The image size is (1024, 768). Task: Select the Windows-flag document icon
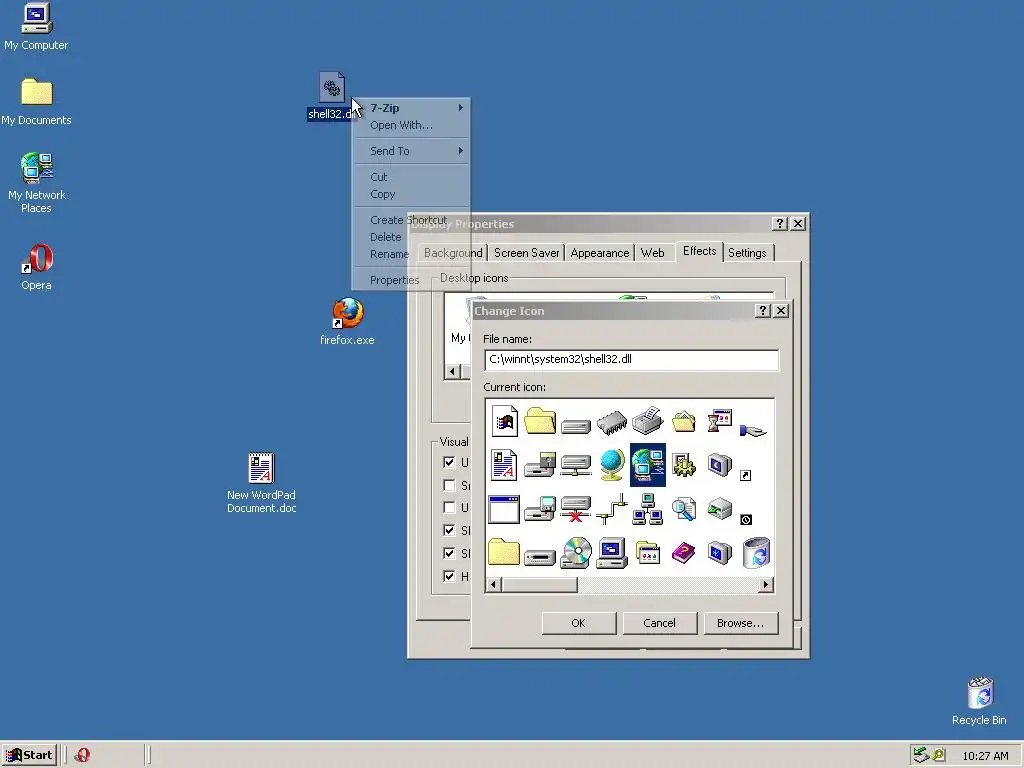(x=504, y=421)
